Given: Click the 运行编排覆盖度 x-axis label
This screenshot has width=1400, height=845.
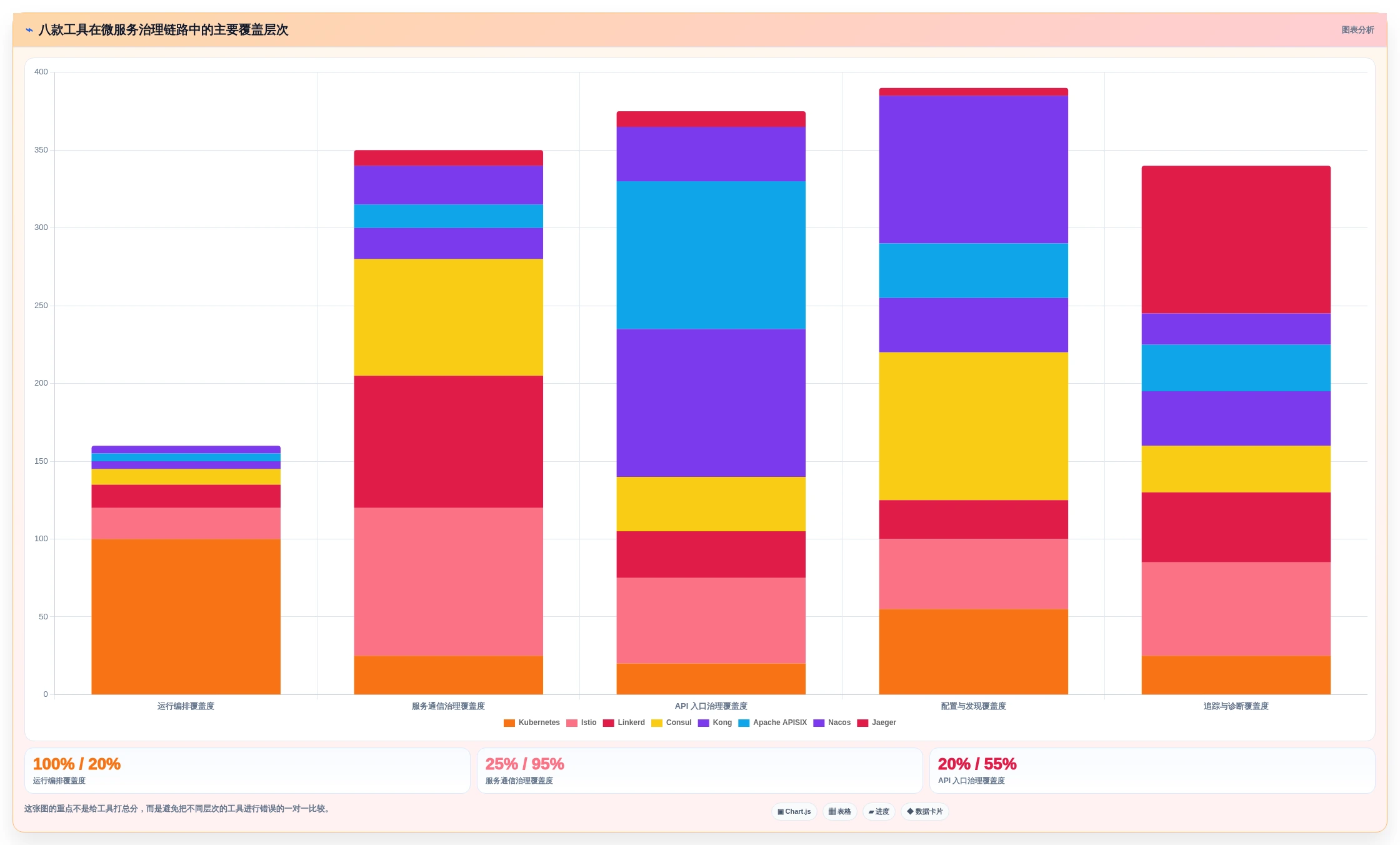Looking at the screenshot, I should pos(186,706).
